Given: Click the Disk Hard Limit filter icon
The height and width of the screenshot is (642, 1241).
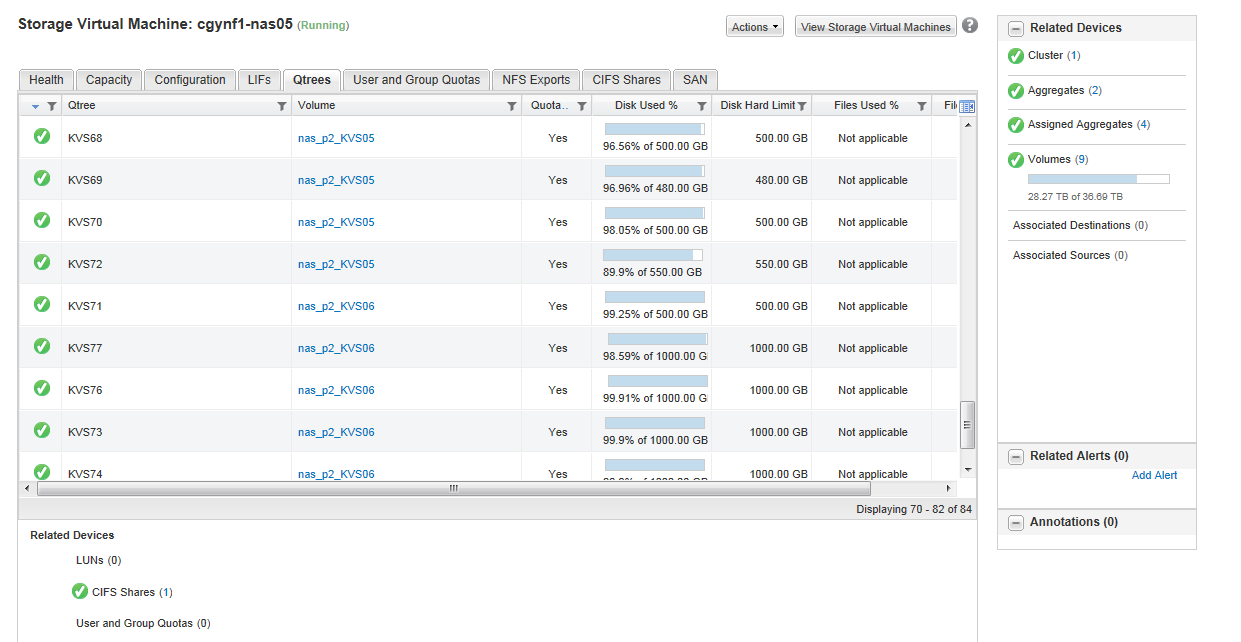Looking at the screenshot, I should pos(802,106).
